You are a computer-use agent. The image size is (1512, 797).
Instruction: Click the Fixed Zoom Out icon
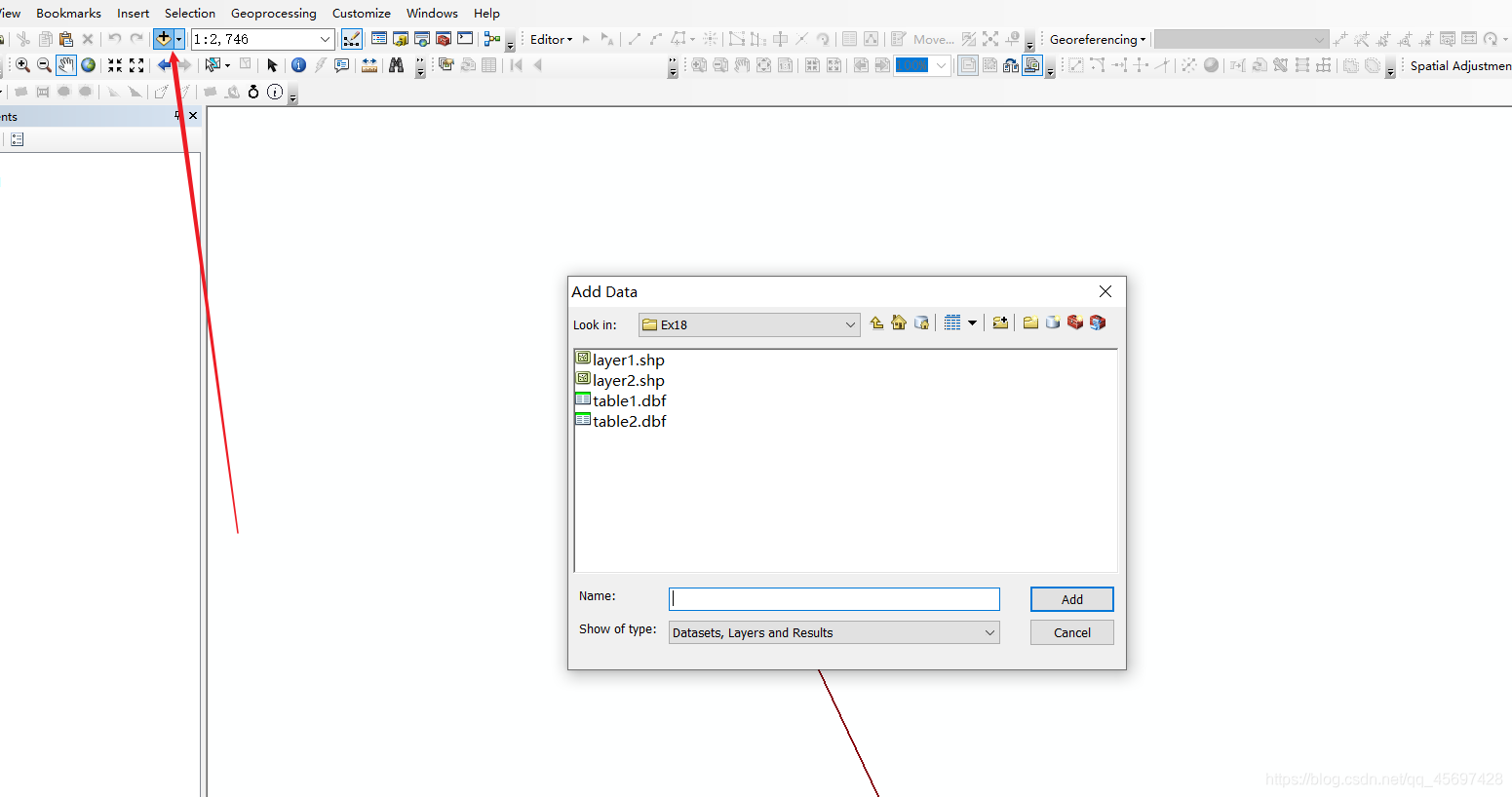tap(136, 65)
